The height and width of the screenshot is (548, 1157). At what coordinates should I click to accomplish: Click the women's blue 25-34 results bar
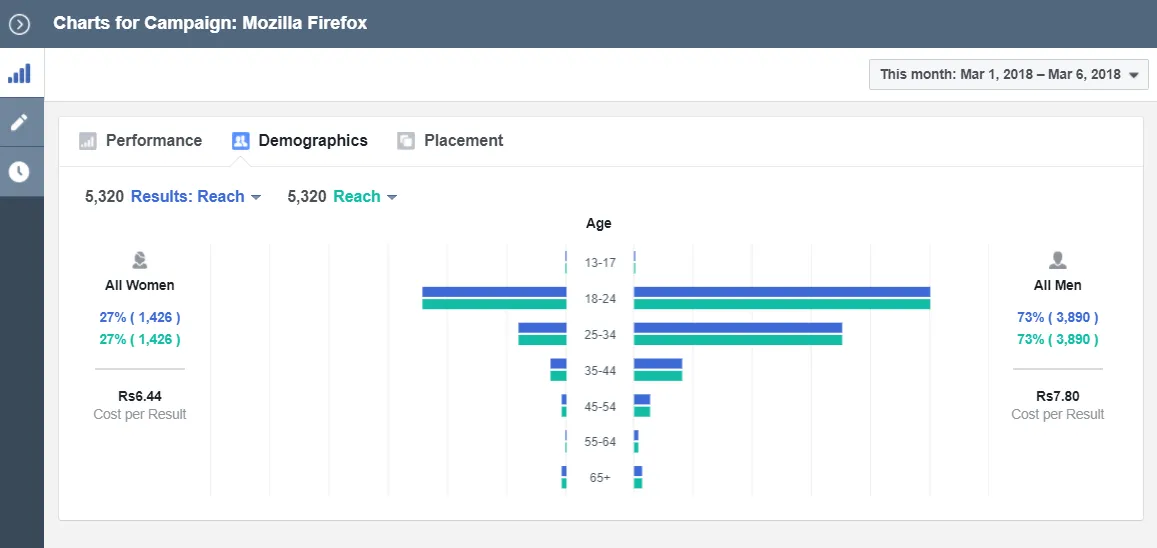point(542,327)
